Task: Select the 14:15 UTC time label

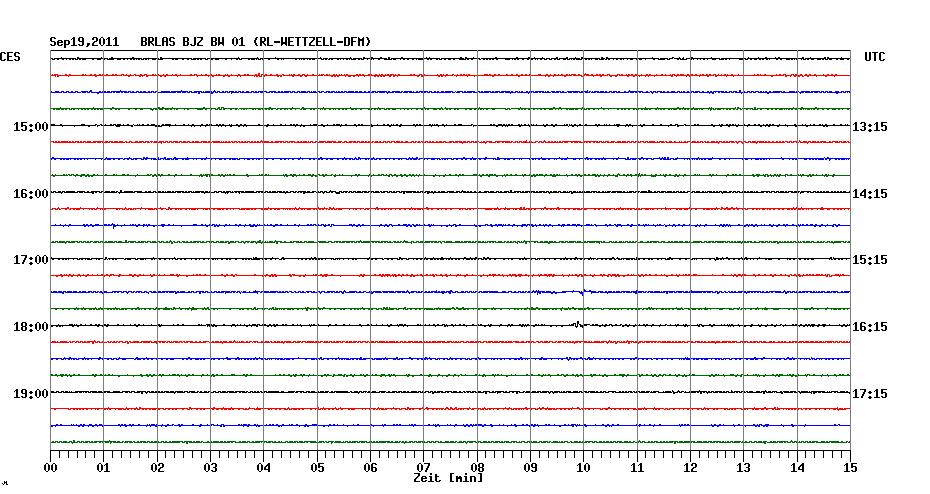Action: point(870,193)
